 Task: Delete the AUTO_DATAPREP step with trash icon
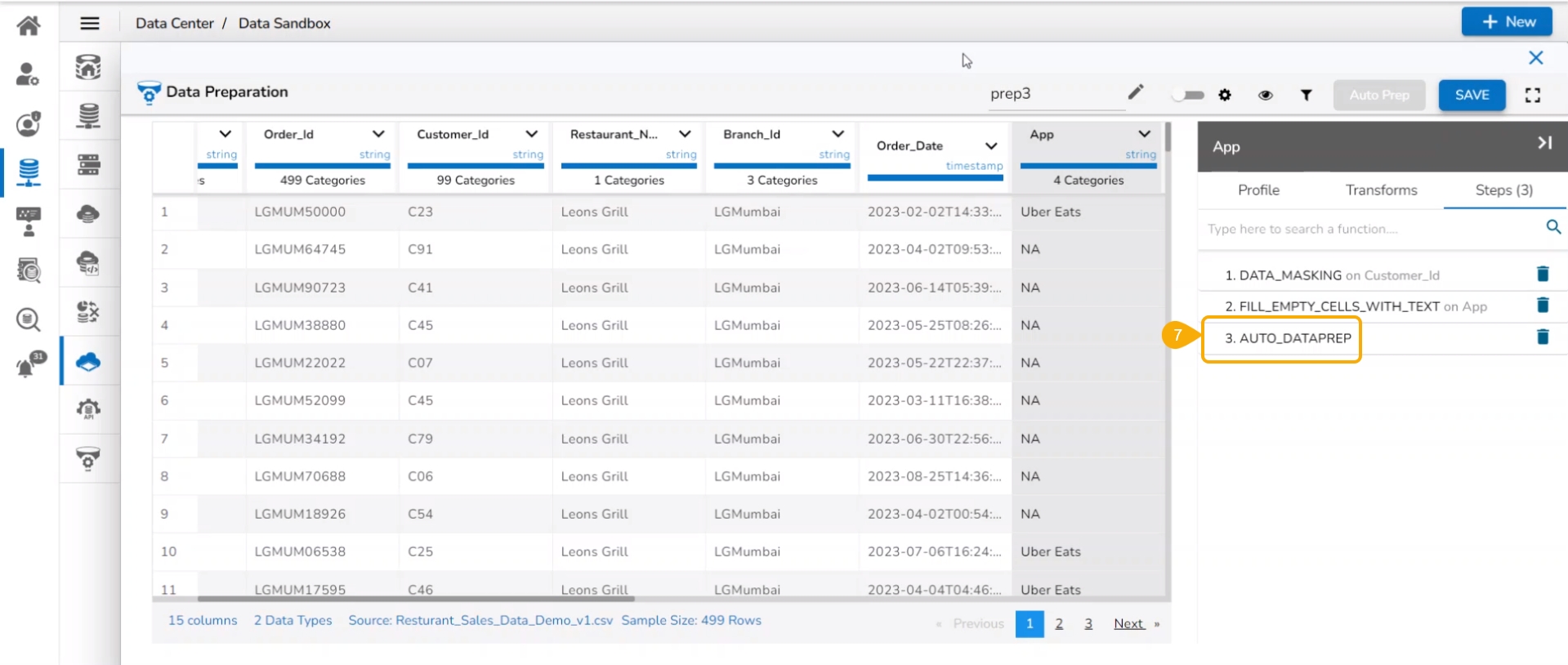[1542, 337]
